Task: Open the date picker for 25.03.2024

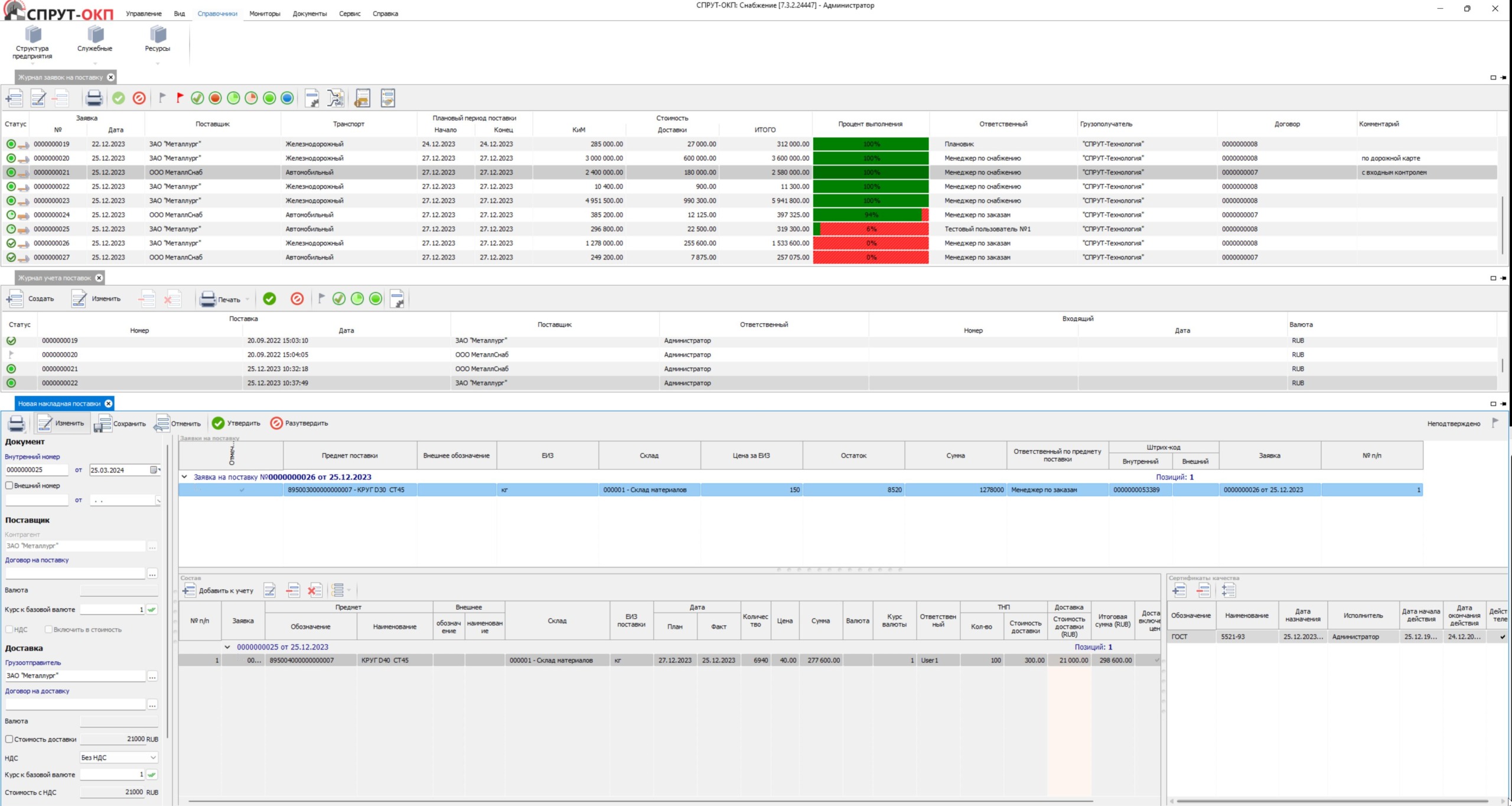Action: click(154, 470)
